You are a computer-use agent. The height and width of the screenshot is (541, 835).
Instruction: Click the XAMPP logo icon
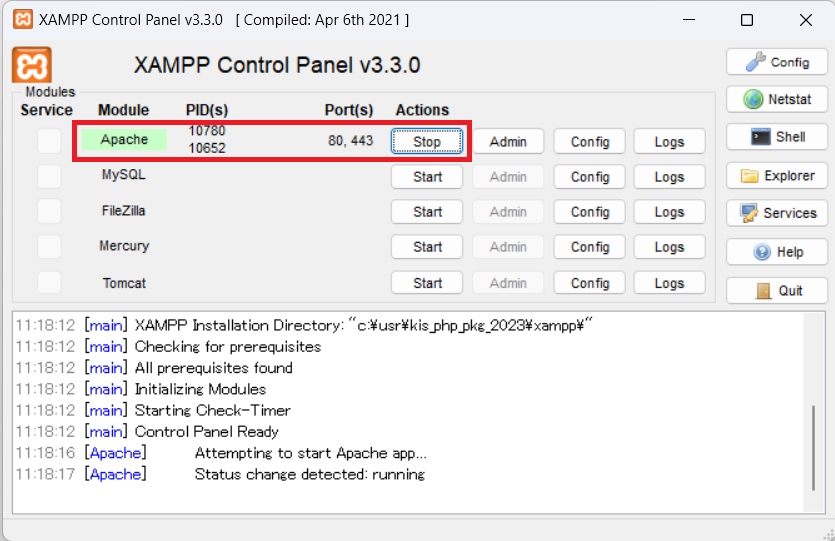[31, 66]
